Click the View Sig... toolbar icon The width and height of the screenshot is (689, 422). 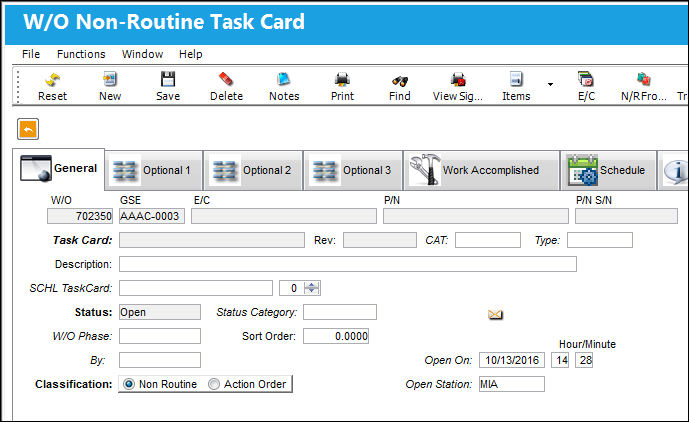click(x=458, y=80)
